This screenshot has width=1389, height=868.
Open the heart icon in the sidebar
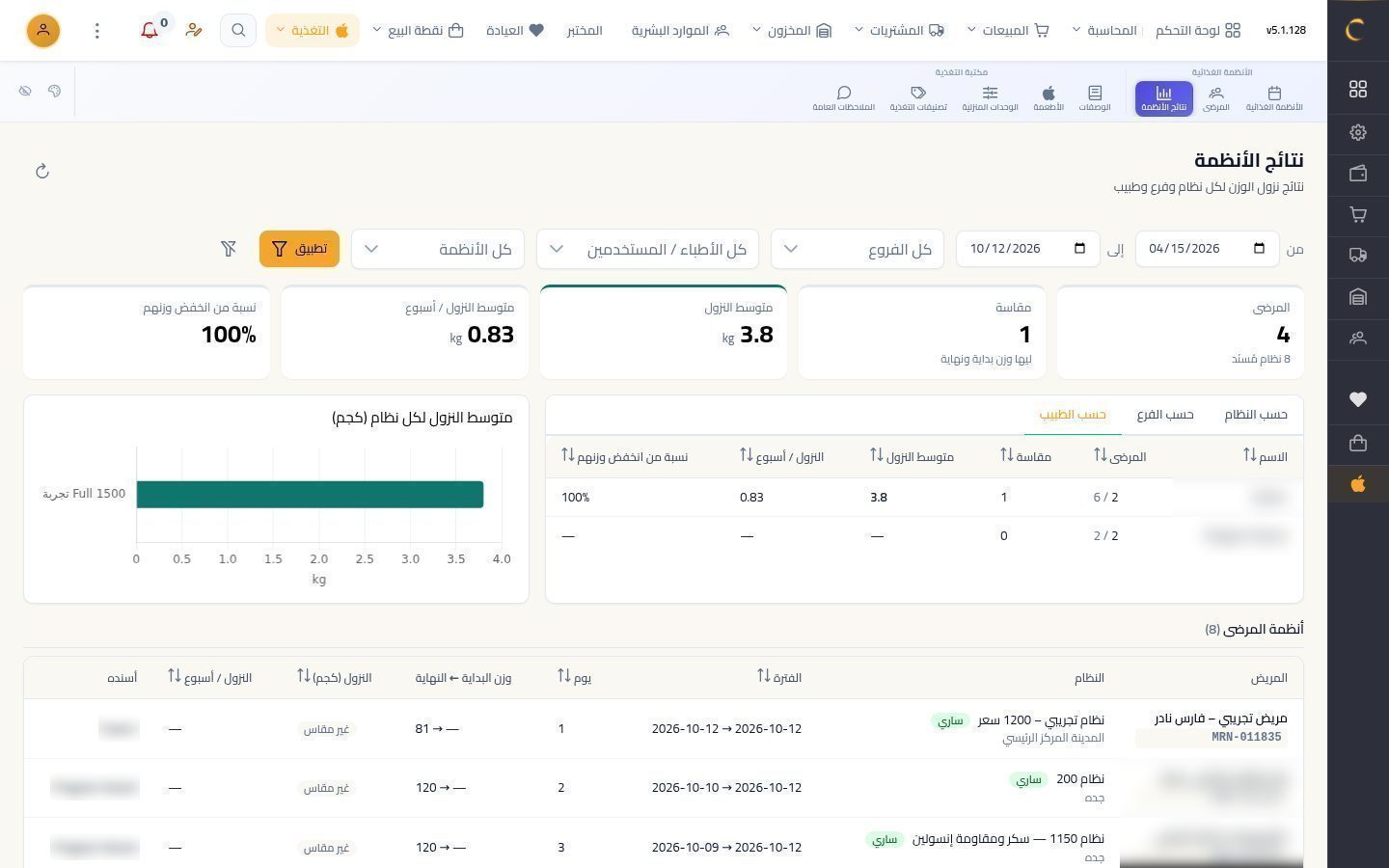1358,399
